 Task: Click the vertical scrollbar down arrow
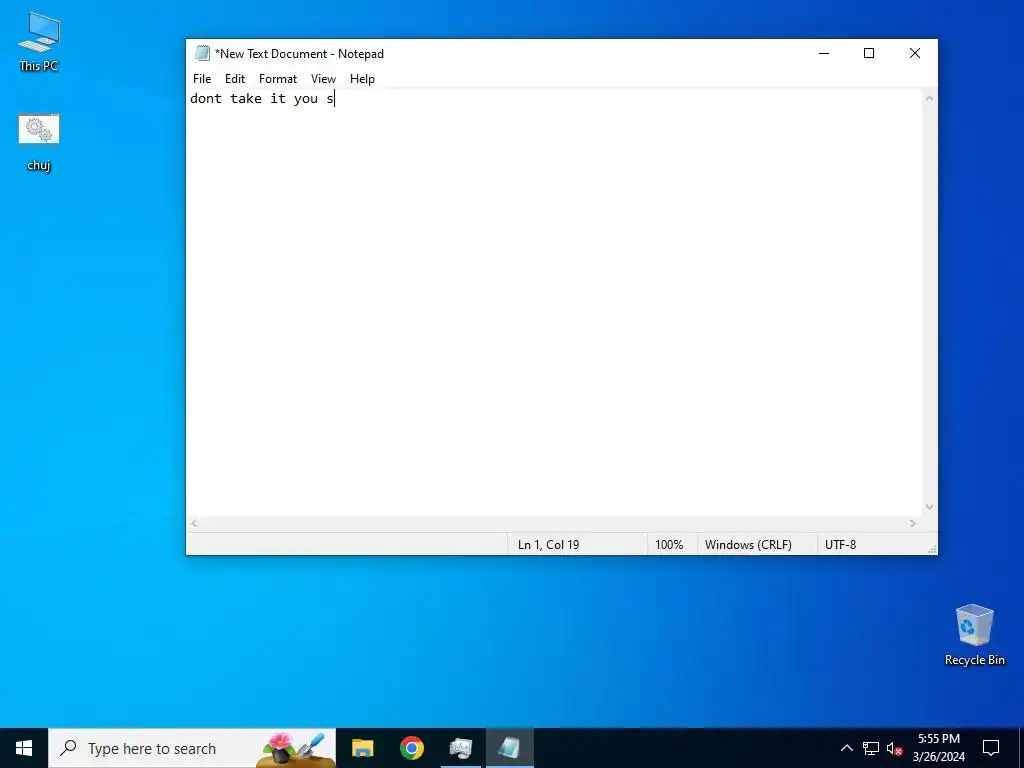point(929,507)
